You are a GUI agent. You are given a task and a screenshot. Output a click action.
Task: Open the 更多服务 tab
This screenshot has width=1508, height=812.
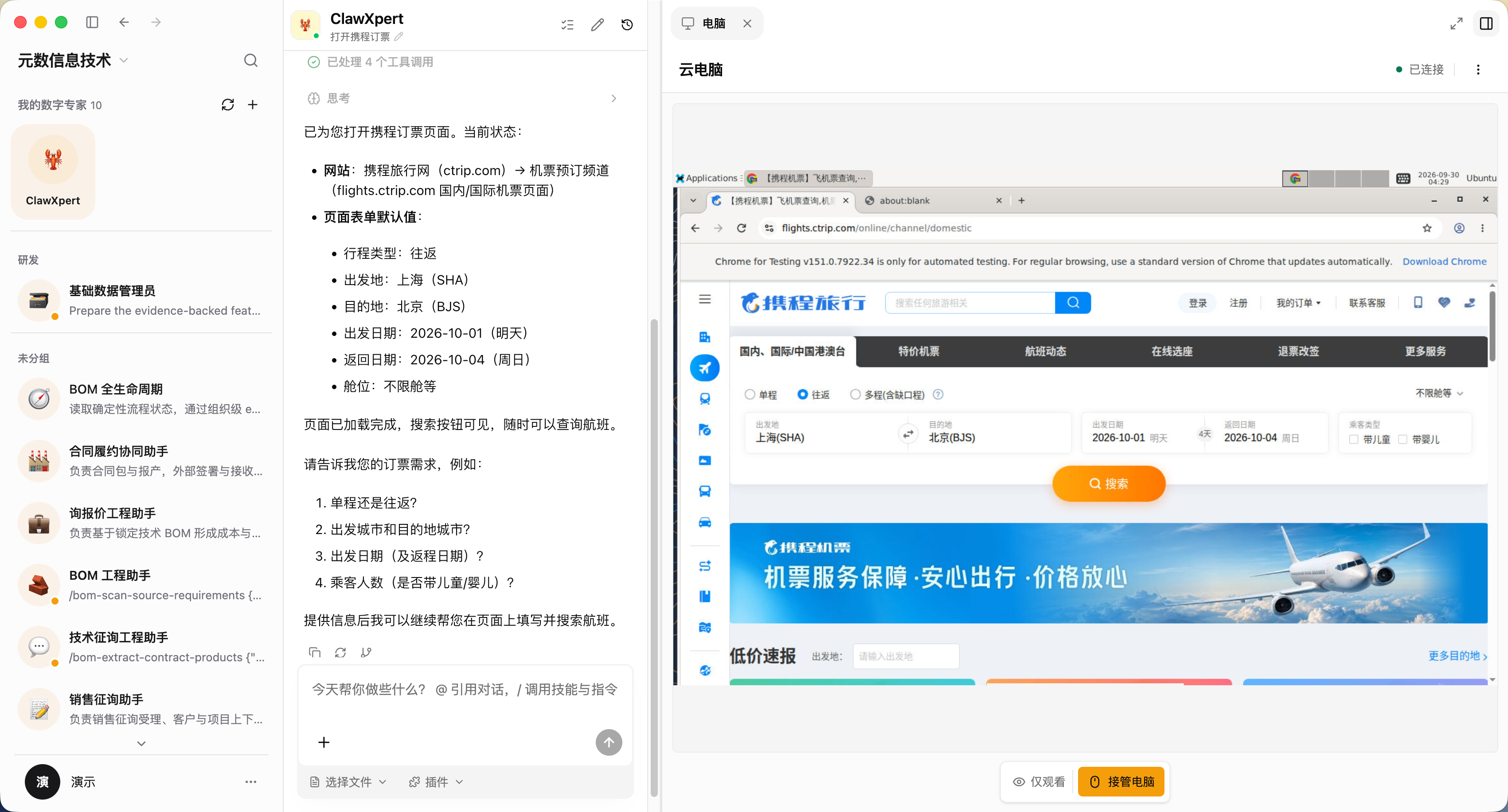pyautogui.click(x=1425, y=351)
